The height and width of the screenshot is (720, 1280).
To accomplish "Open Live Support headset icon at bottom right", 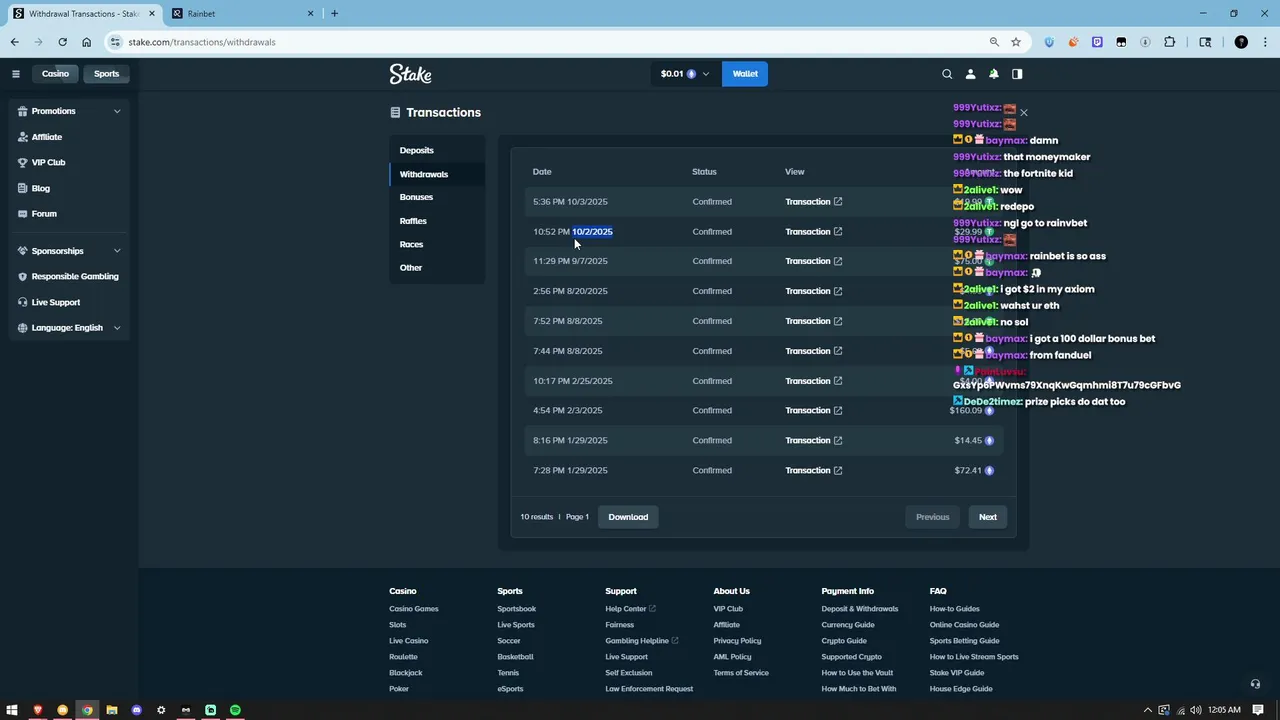I will click(x=1255, y=684).
